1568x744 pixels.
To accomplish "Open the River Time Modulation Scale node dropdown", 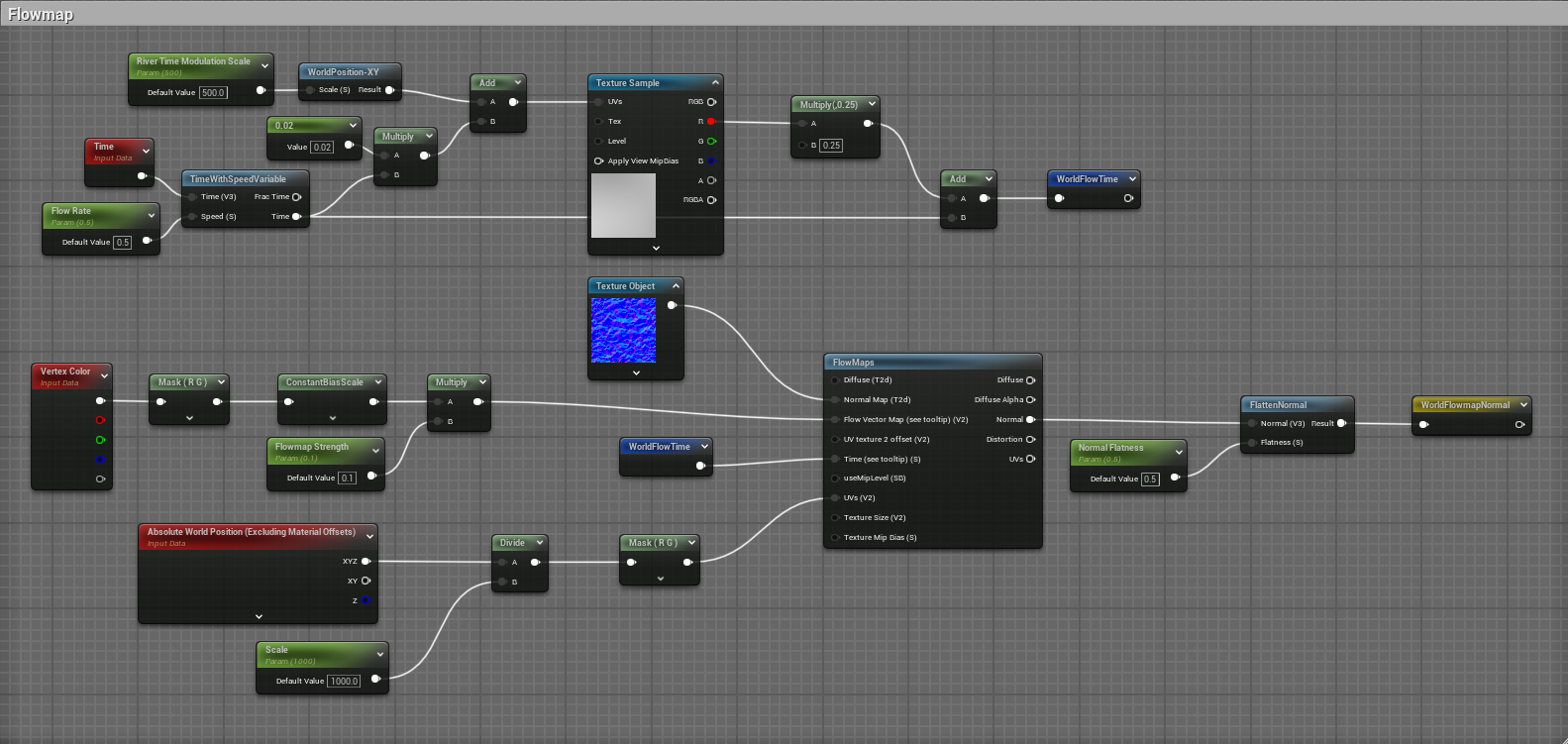I will [x=264, y=65].
